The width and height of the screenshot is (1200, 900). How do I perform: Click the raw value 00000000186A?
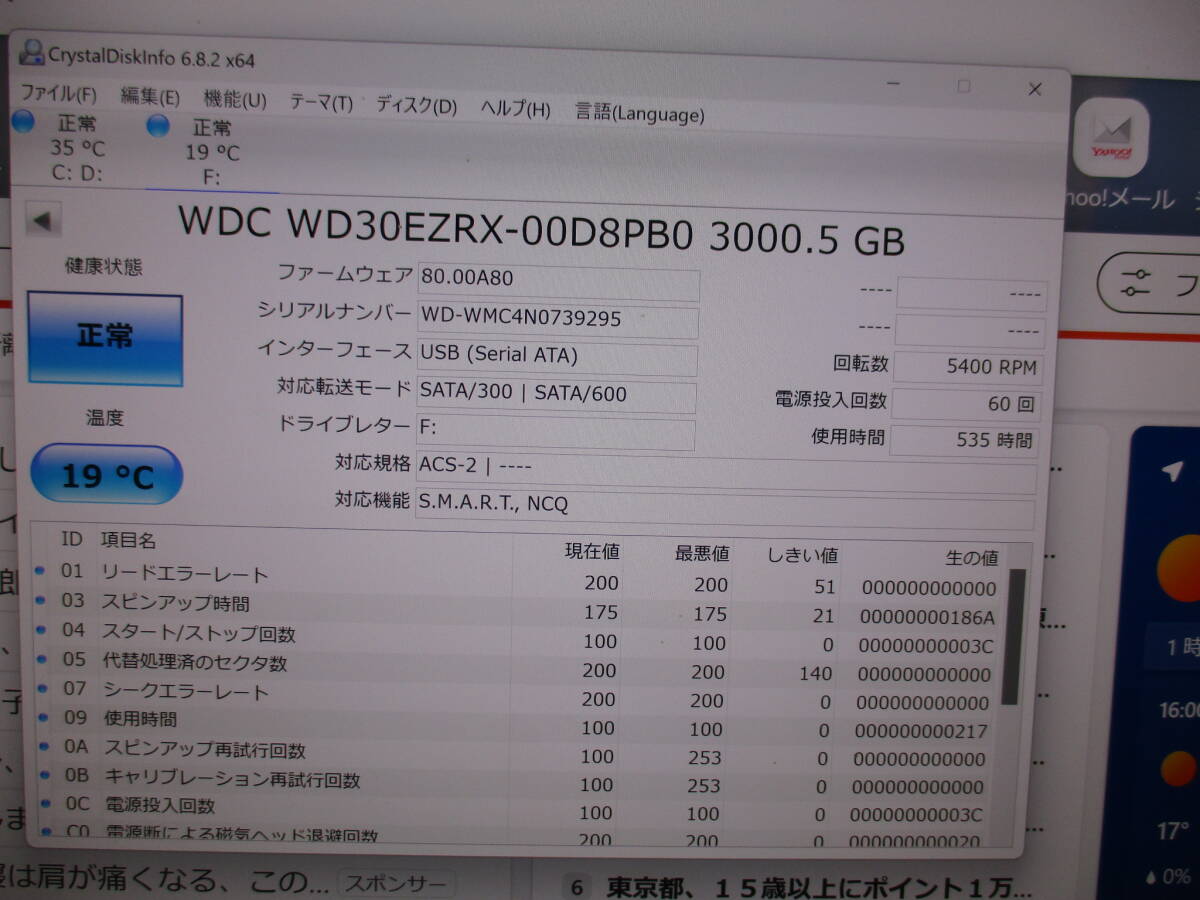click(x=927, y=617)
